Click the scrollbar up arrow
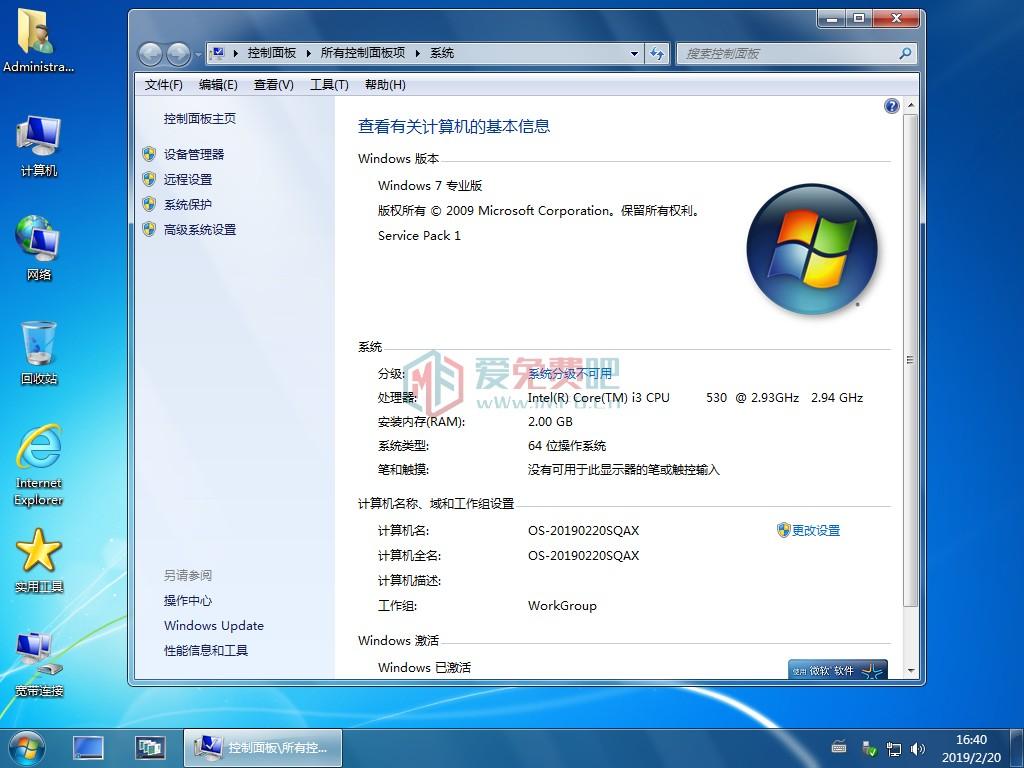 click(911, 105)
